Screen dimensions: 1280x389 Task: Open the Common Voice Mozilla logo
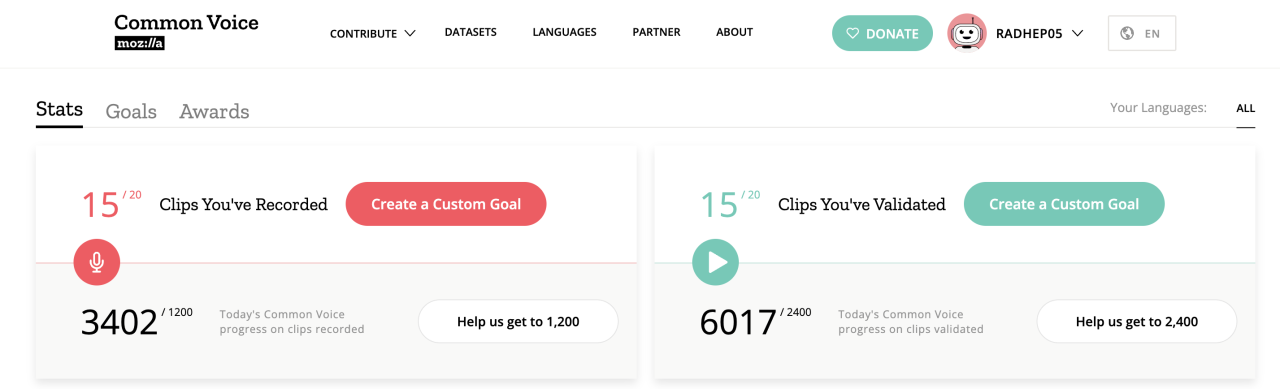(x=186, y=32)
